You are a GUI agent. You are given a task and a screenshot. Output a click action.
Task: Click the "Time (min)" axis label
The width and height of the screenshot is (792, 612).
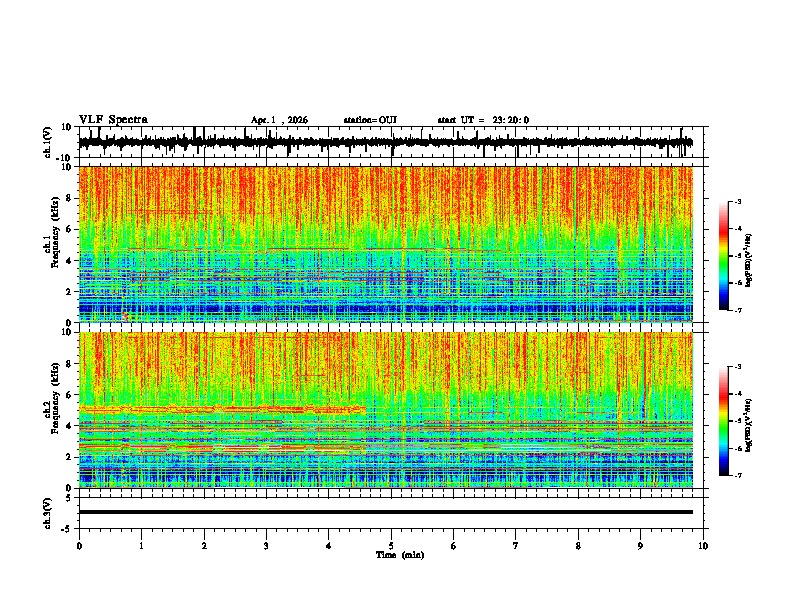[400, 555]
